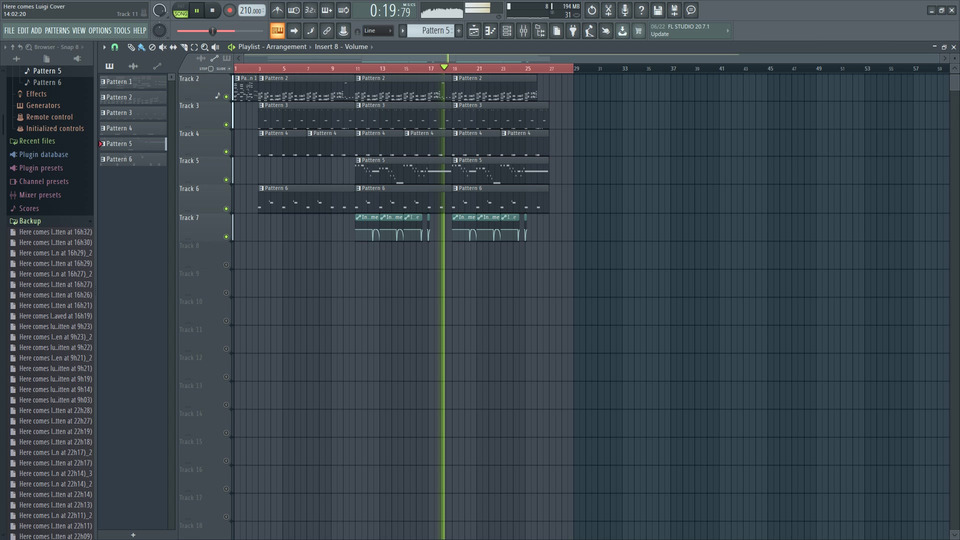Screen dimensions: 960x540
Task: Open the content library download icon
Action: click(x=623, y=31)
